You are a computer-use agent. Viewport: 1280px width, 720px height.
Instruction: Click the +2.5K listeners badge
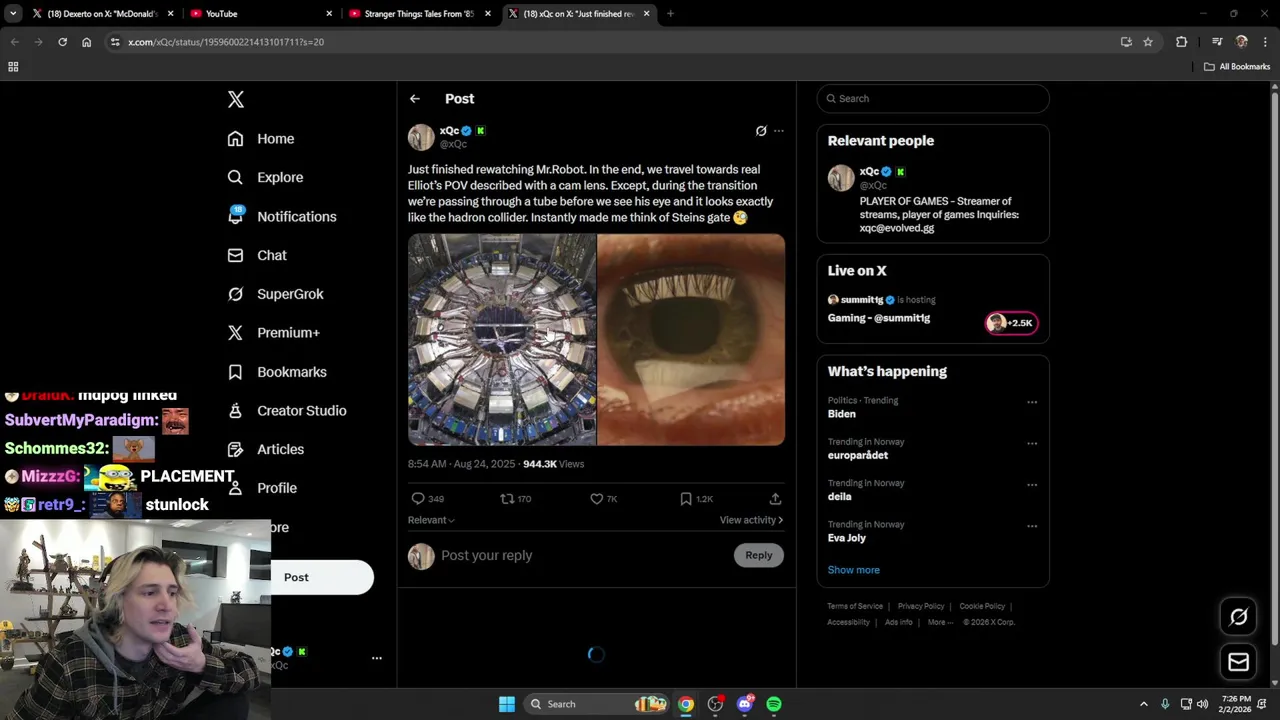pyautogui.click(x=1011, y=322)
